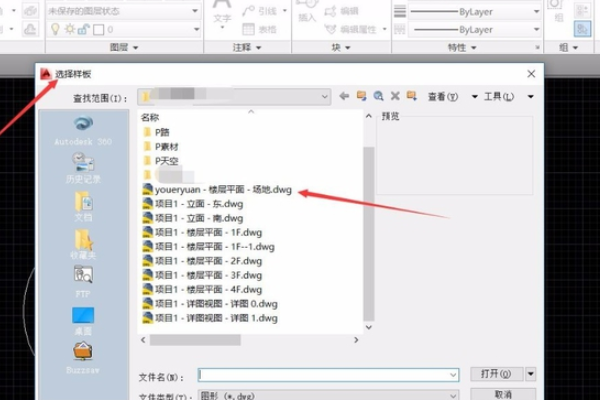Click the 表格 table tool
Viewport: 600px width, 400px height.
(260, 29)
